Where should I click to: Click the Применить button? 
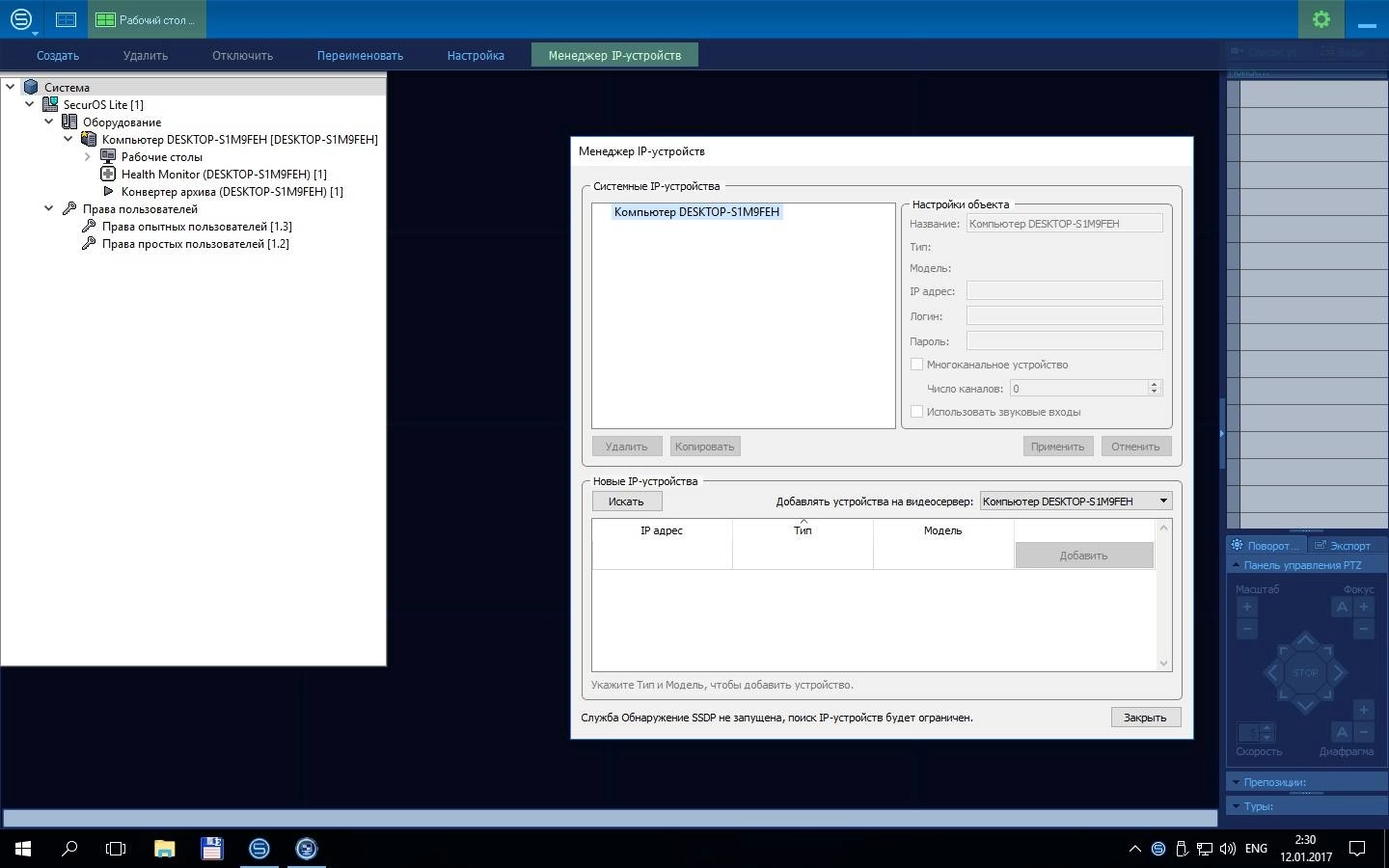click(x=1057, y=447)
